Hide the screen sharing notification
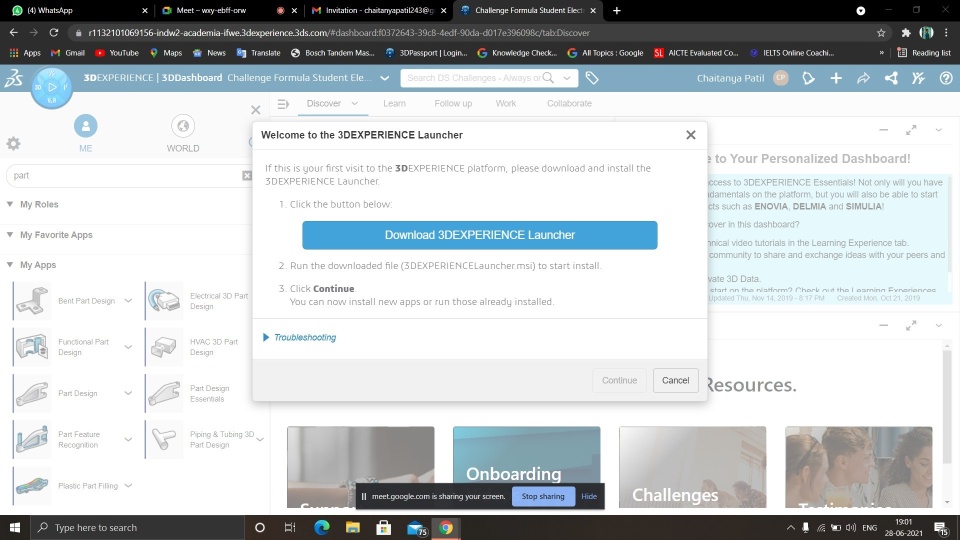 589,497
